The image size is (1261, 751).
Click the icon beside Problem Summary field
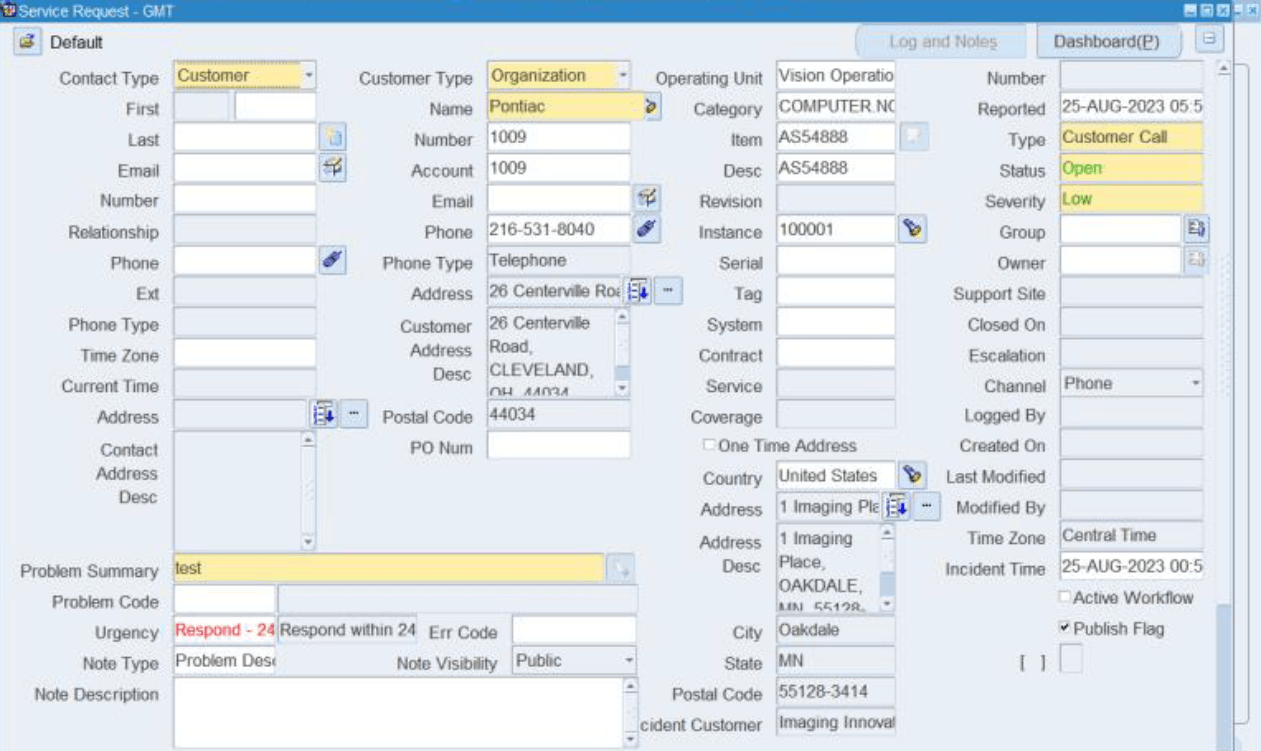click(x=621, y=569)
